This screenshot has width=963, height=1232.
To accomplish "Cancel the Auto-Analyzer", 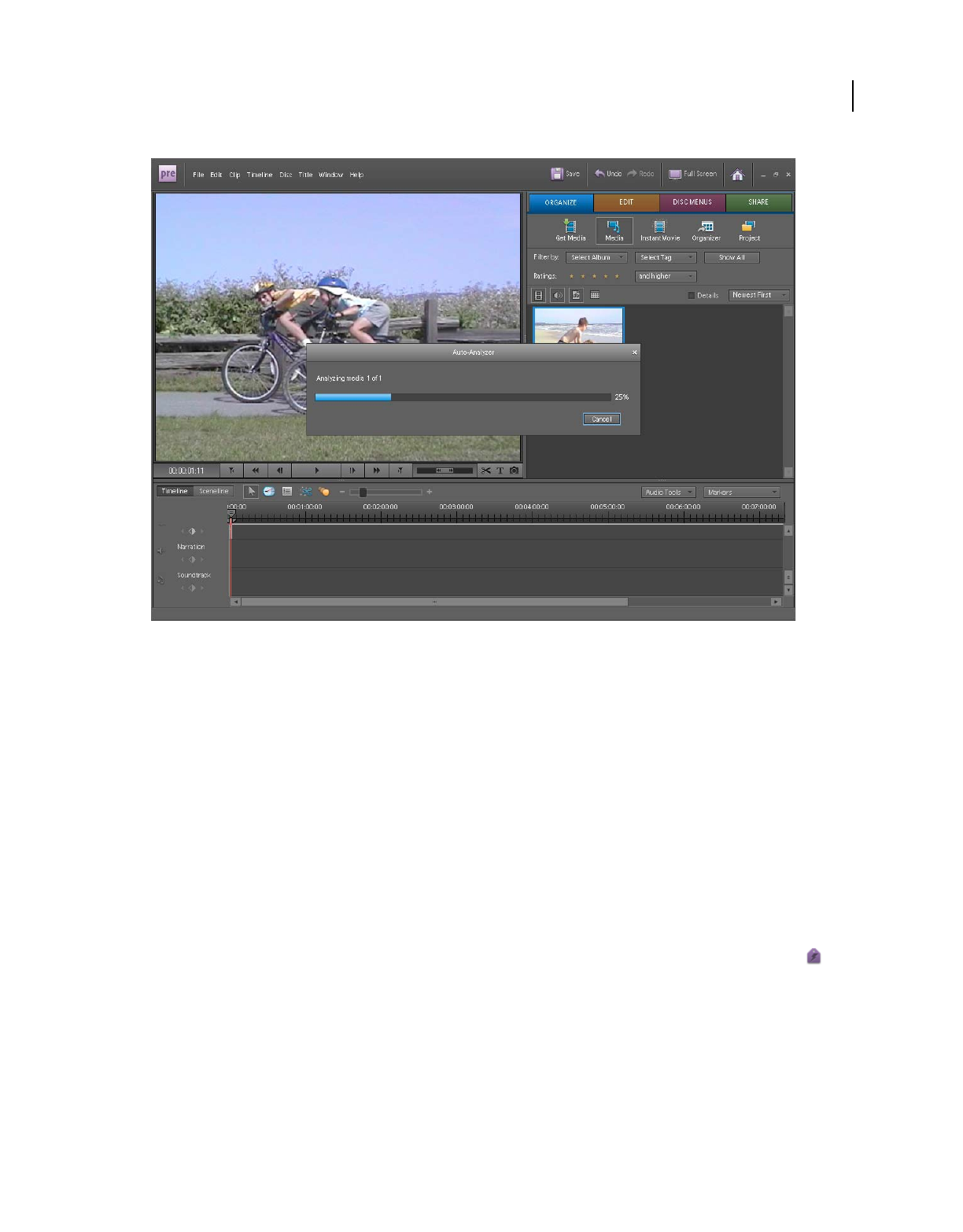I will [x=602, y=419].
